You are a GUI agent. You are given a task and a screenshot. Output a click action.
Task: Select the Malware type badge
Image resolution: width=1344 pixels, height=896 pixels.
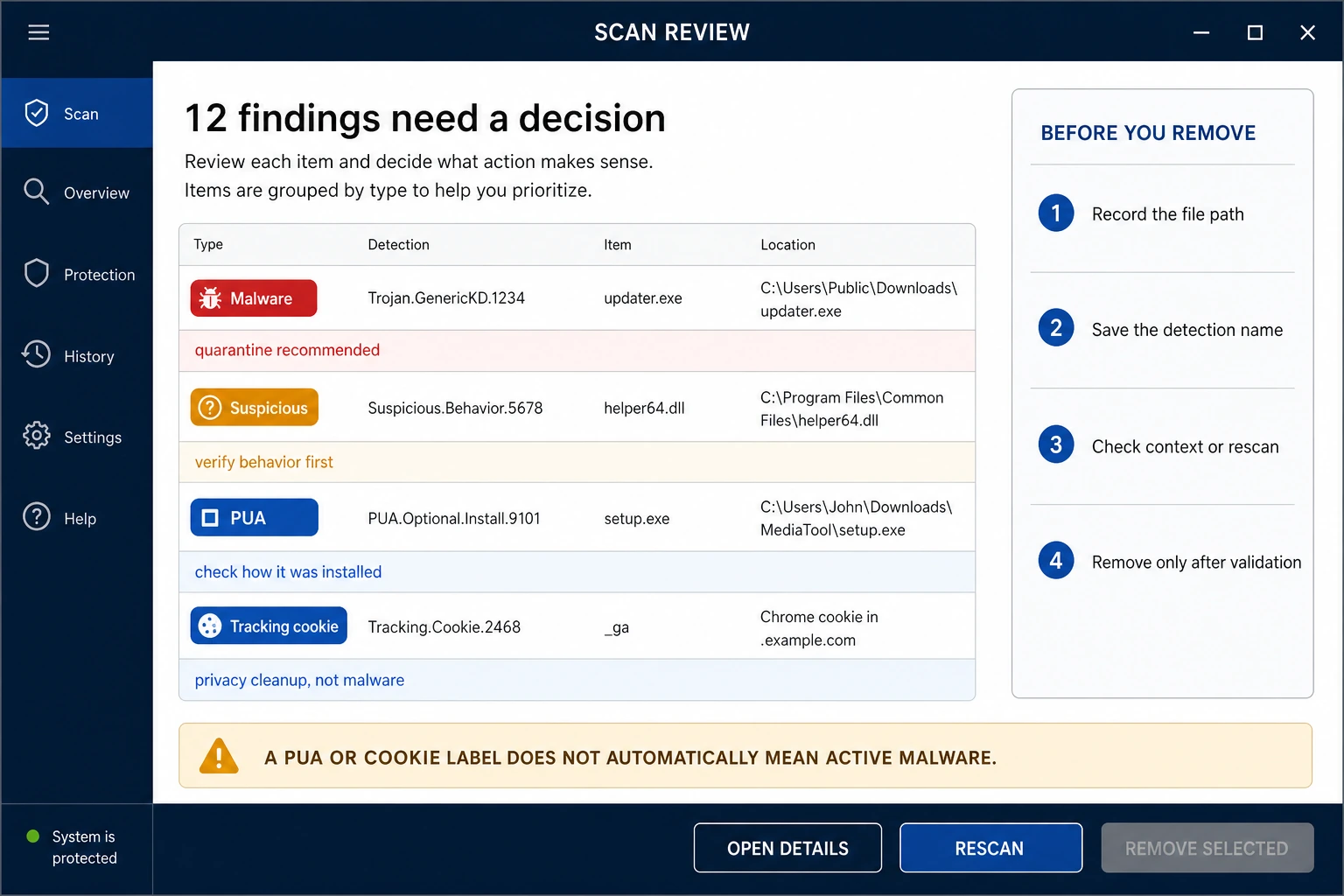(x=254, y=298)
